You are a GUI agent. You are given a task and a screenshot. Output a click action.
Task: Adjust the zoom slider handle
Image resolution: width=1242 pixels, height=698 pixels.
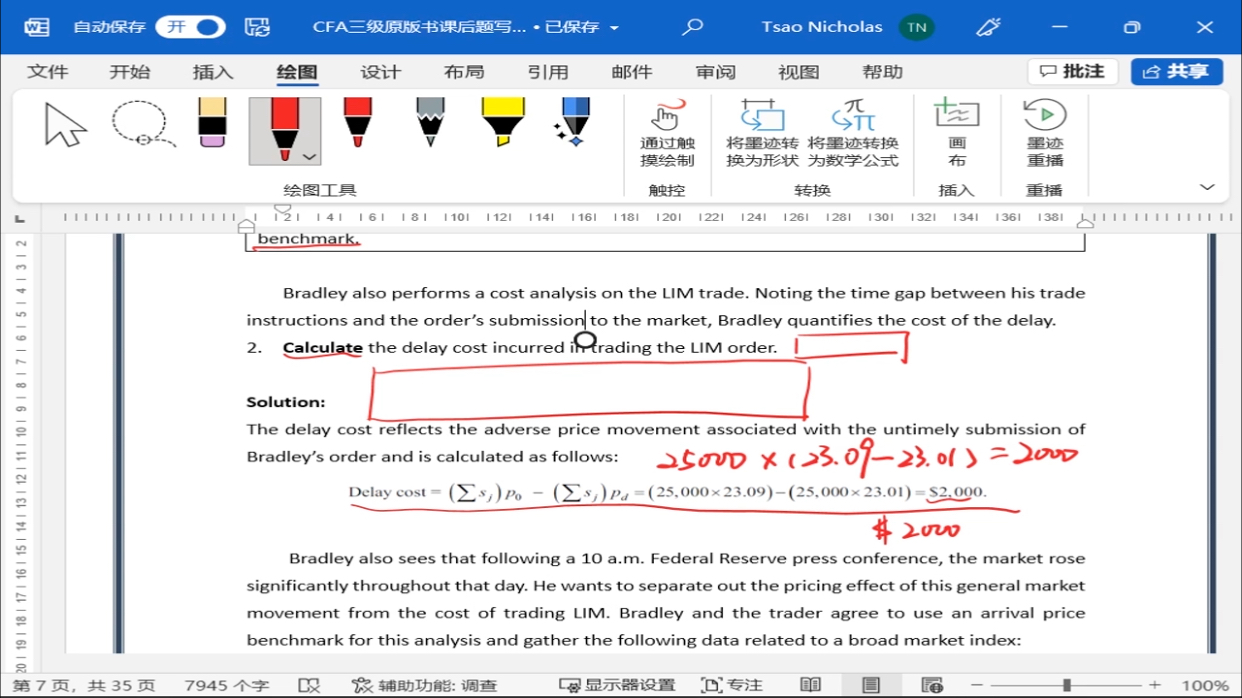tap(1067, 685)
